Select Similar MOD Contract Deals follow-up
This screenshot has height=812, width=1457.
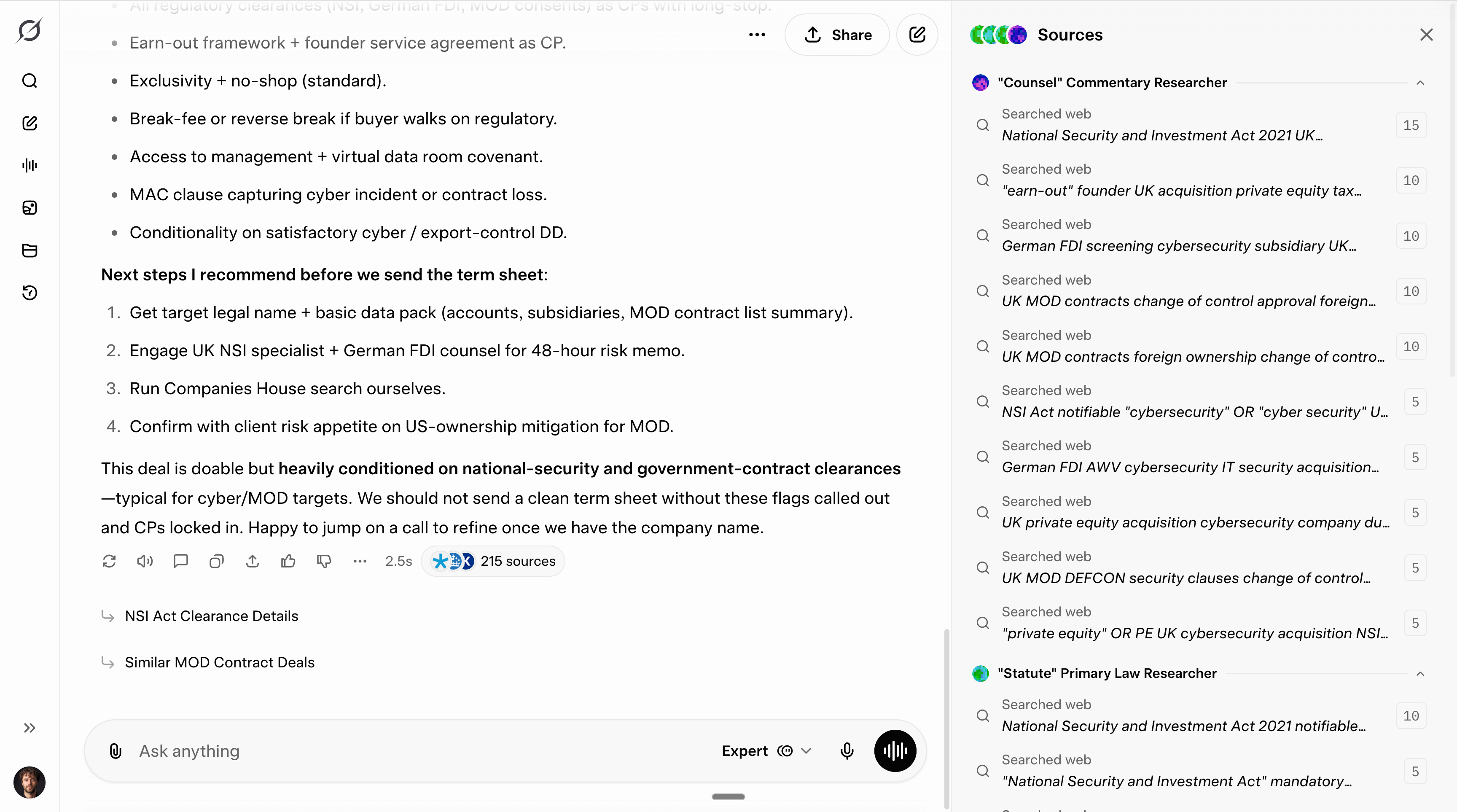pyautogui.click(x=220, y=662)
